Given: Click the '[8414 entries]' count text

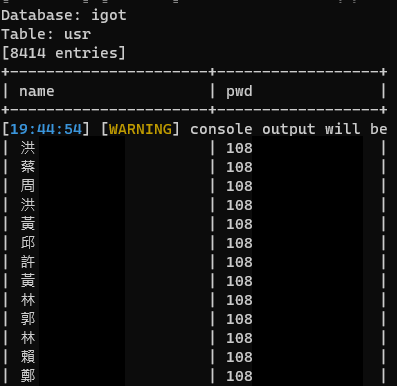Looking at the screenshot, I should (64, 53).
